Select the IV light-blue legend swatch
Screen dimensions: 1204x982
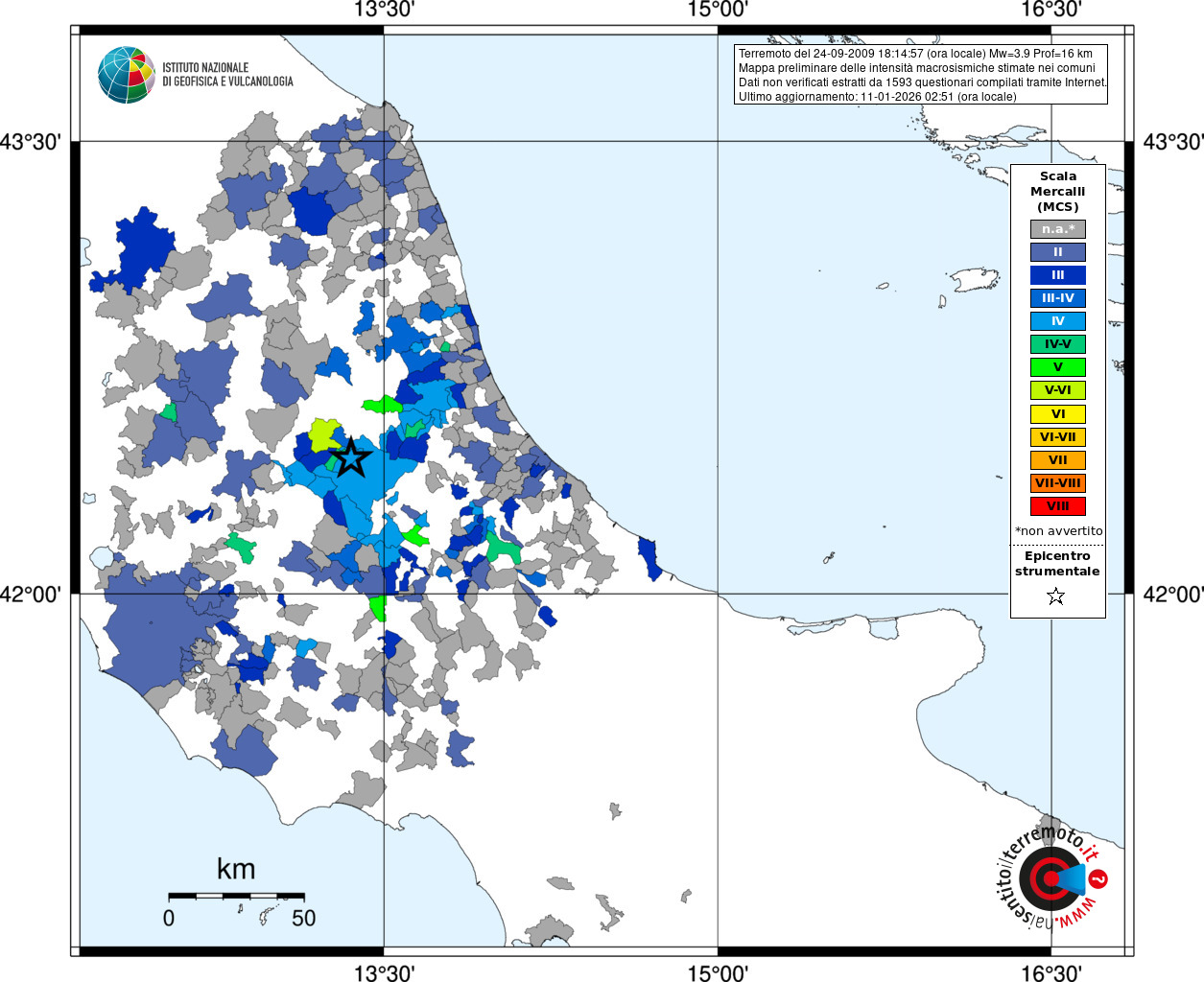[1058, 321]
